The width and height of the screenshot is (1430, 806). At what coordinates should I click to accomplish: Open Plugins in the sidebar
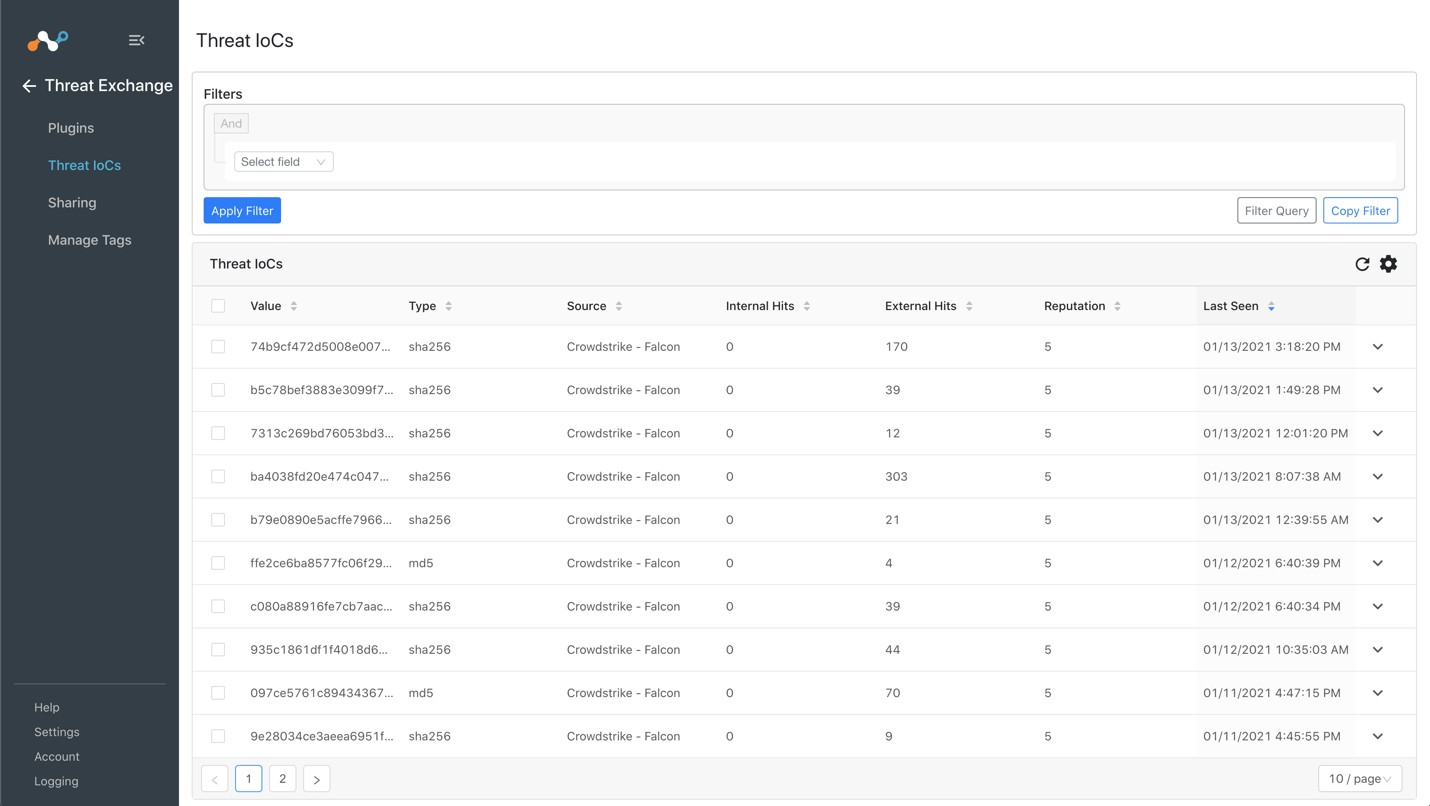pos(71,128)
